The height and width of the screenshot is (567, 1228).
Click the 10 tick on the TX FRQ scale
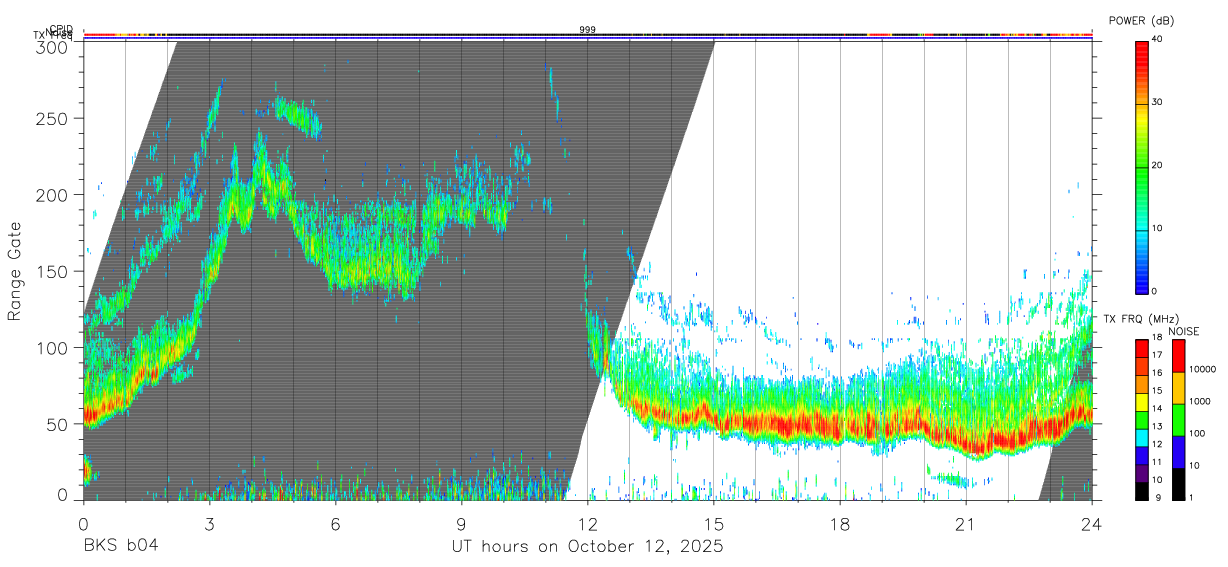(x=1157, y=481)
